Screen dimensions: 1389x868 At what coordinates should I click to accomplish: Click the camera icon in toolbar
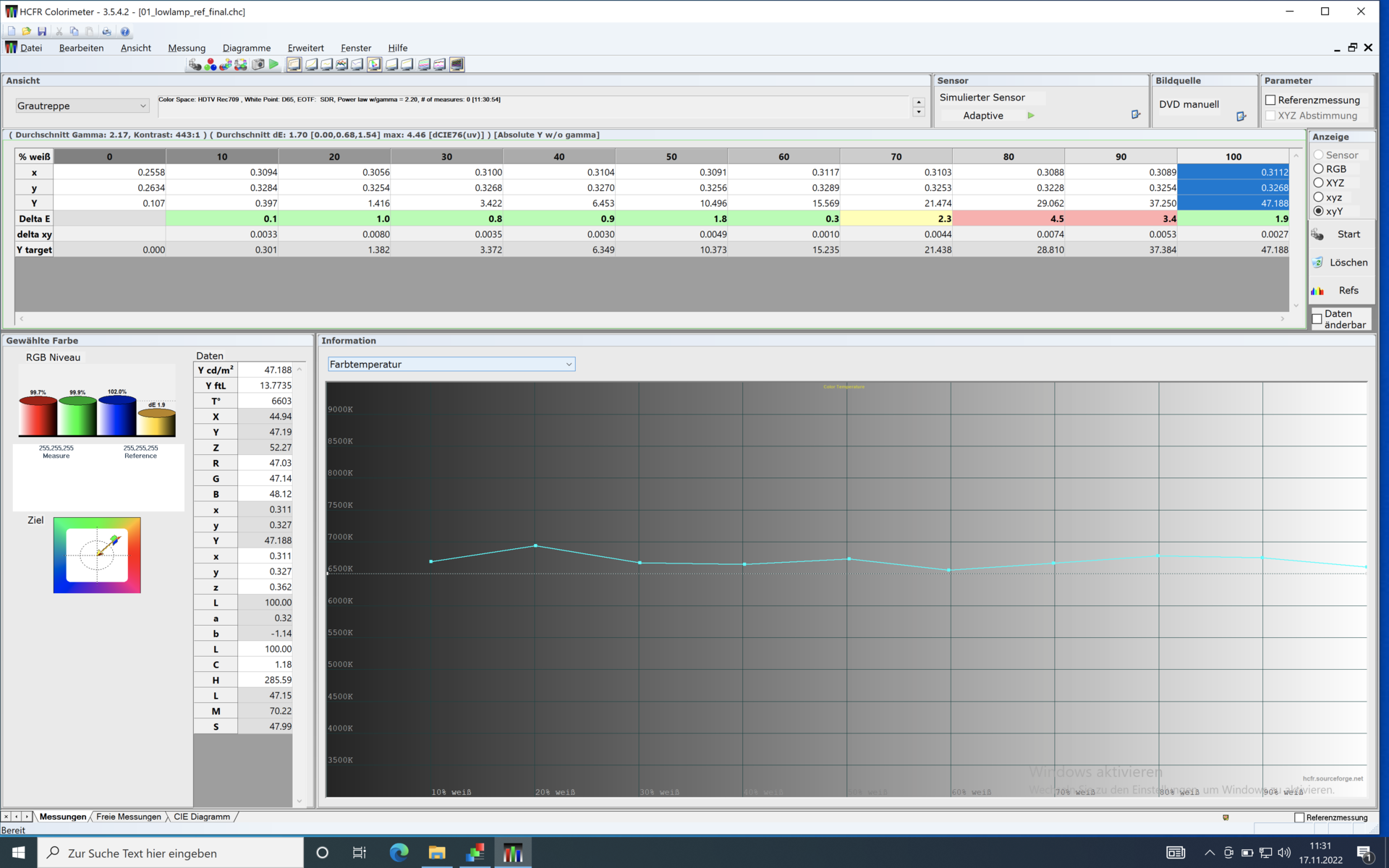258,64
